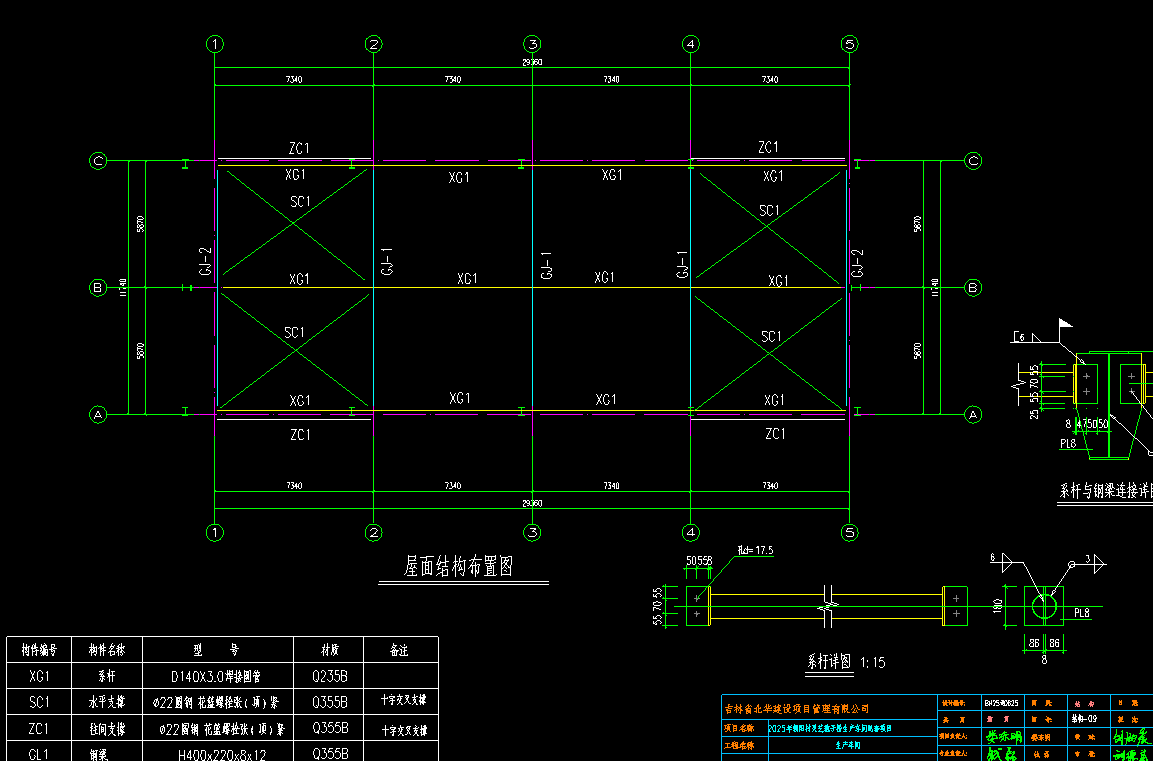Select PL8 label in the beam connection detail
This screenshot has width=1153, height=761.
click(x=1068, y=443)
